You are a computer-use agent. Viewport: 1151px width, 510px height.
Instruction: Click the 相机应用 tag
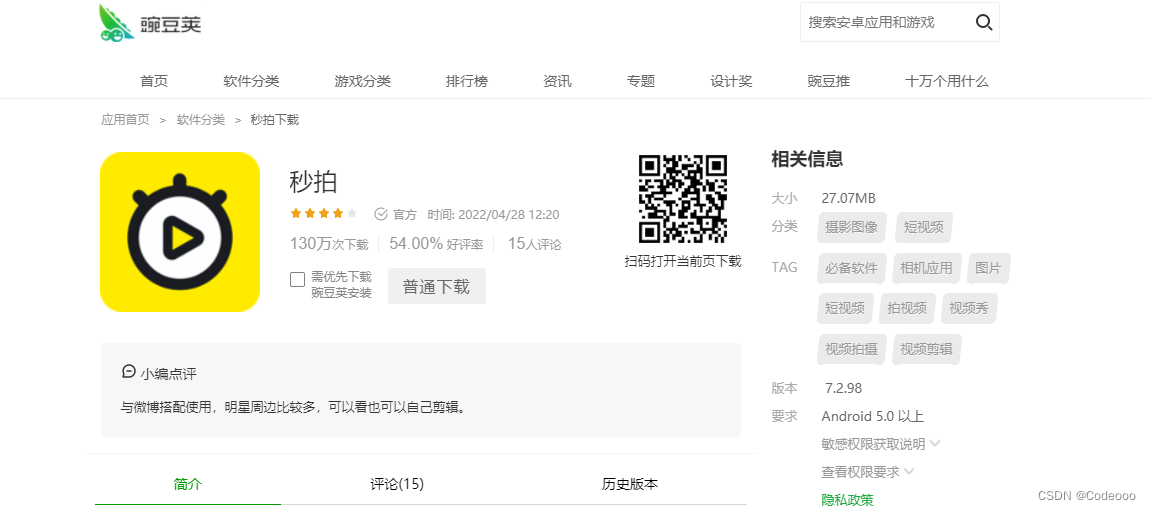point(926,268)
